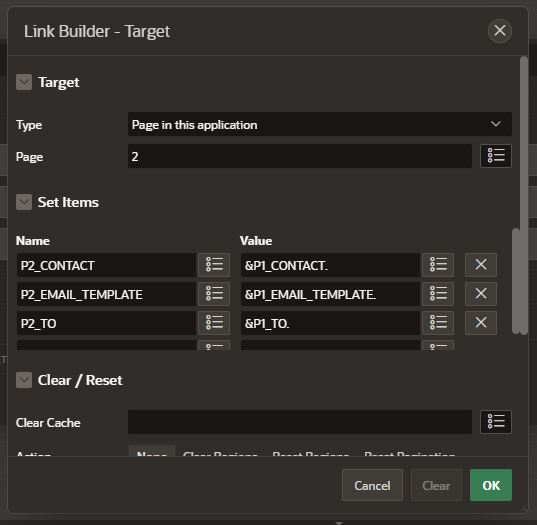The width and height of the screenshot is (537, 525).
Task: Confirm with the green OK button
Action: tap(491, 485)
